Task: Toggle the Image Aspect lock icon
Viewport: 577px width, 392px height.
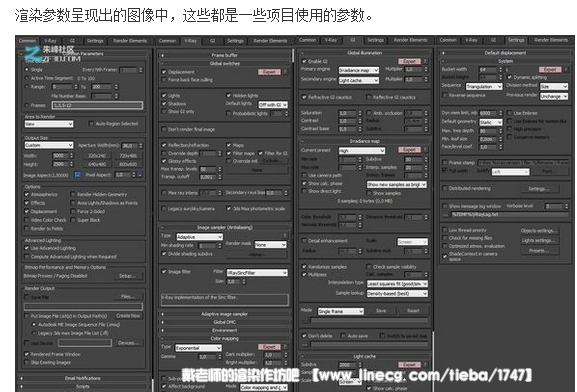Action: (x=78, y=175)
